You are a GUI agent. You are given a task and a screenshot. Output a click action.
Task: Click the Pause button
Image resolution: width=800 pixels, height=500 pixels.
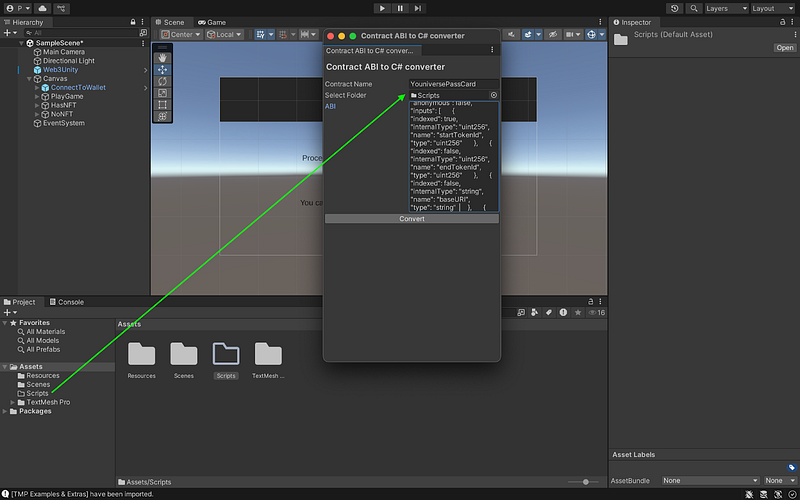pyautogui.click(x=400, y=8)
